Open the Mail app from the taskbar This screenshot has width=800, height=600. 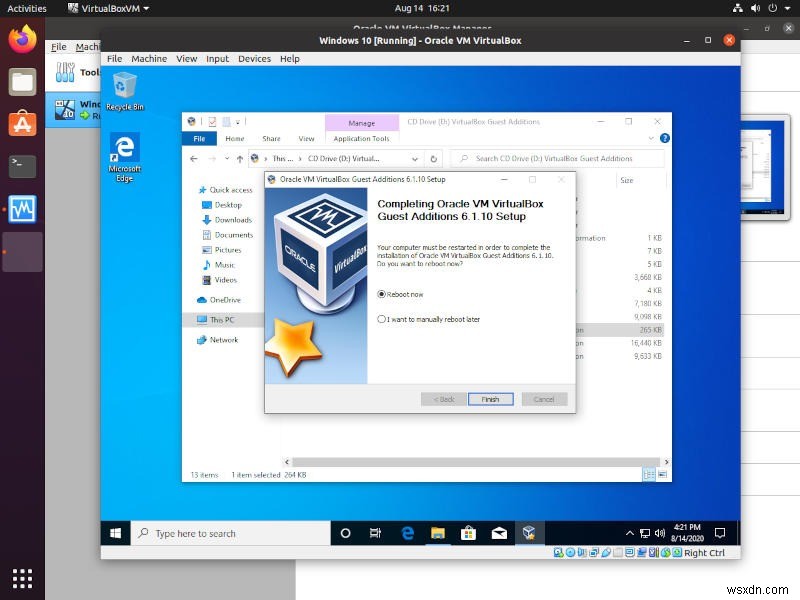pos(499,533)
